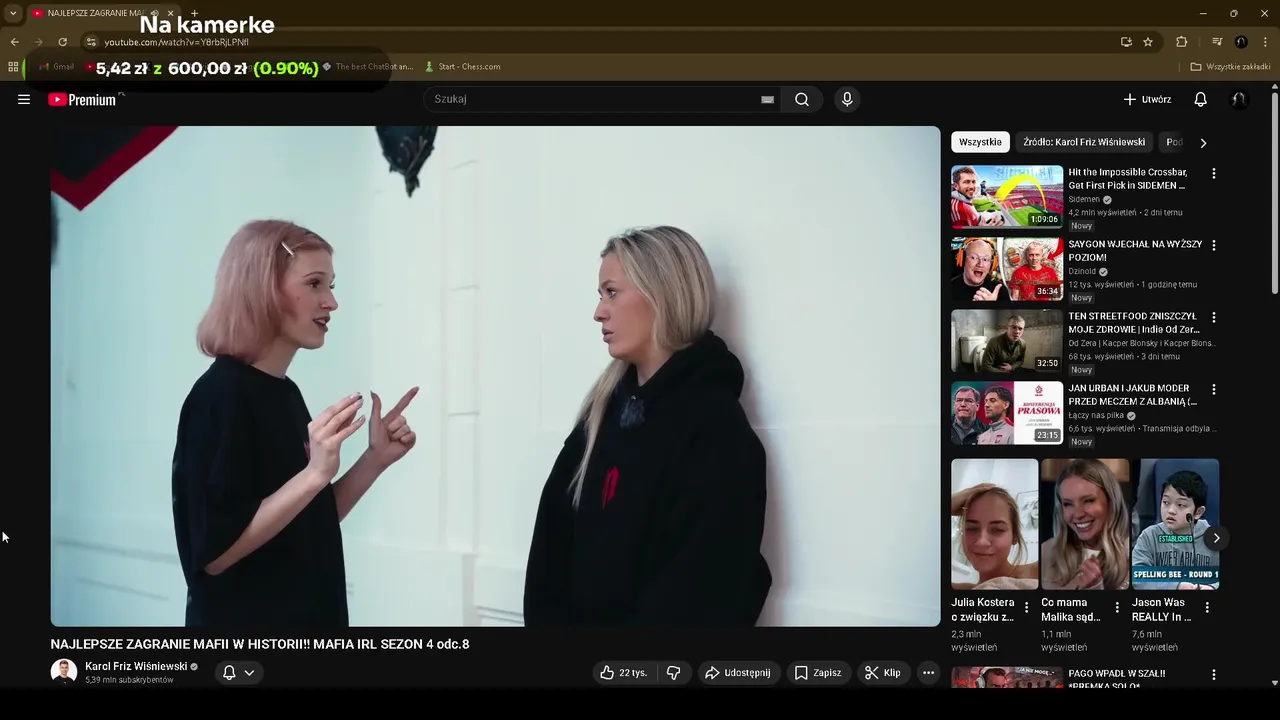Open SAYGON WJECHAŁ video thumbnail

[x=1007, y=269]
